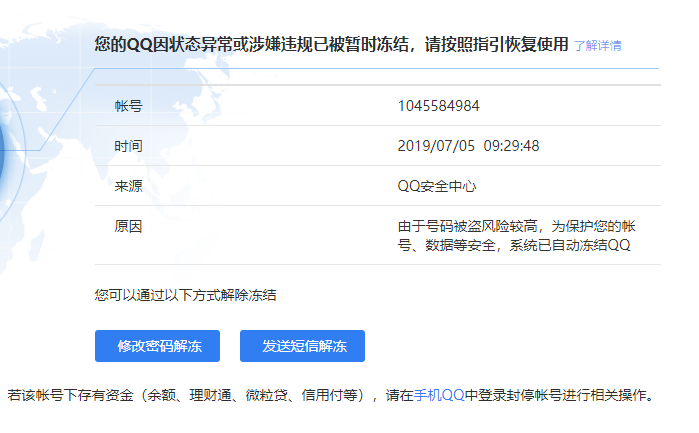Click the 修改密码解冻 button

157,346
